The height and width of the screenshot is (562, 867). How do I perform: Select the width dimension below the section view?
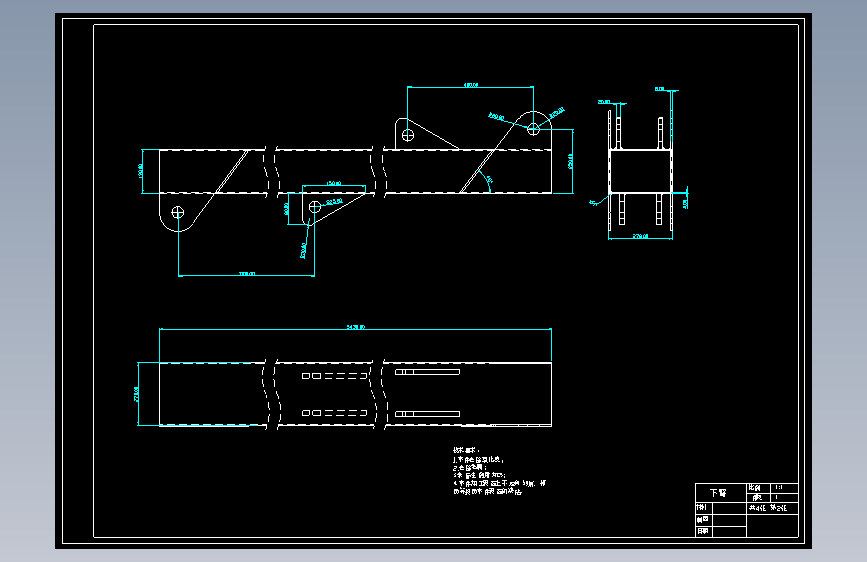click(640, 236)
